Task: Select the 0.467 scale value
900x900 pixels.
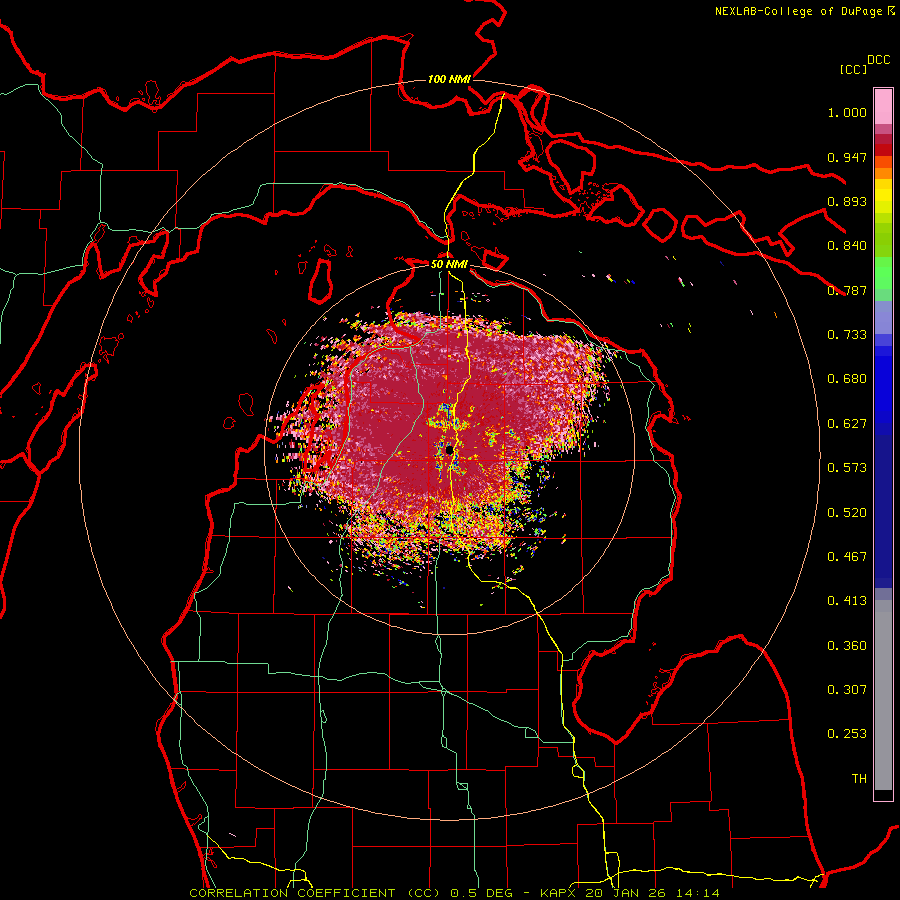Action: (x=847, y=557)
